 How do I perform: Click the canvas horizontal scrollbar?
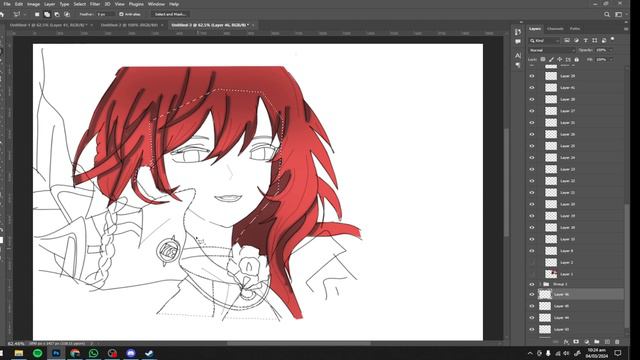[x=299, y=344]
